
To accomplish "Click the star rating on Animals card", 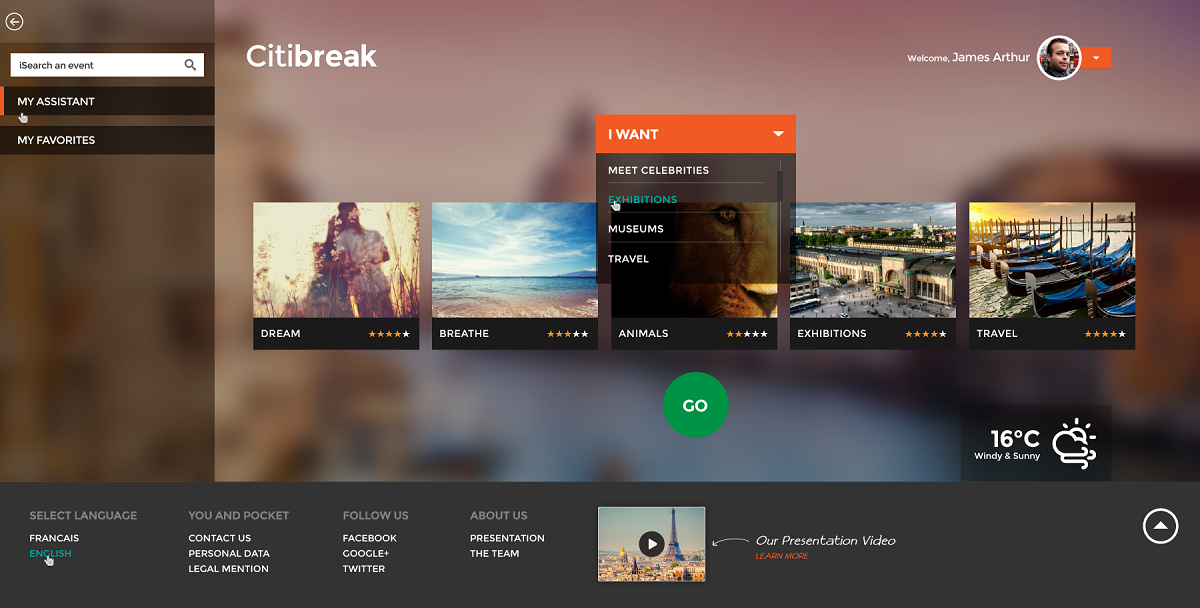I will tap(747, 334).
